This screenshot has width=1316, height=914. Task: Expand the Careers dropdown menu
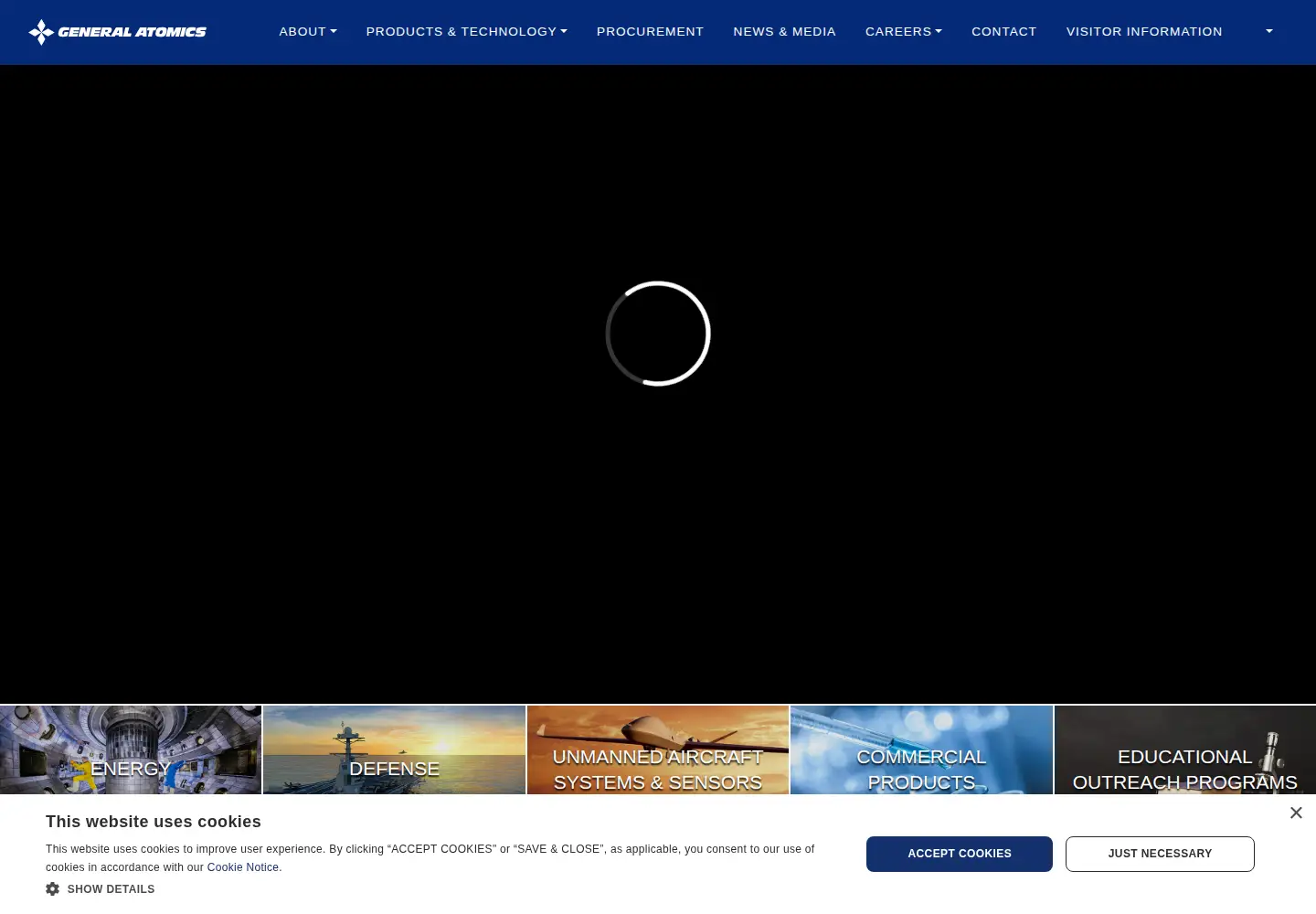(904, 32)
